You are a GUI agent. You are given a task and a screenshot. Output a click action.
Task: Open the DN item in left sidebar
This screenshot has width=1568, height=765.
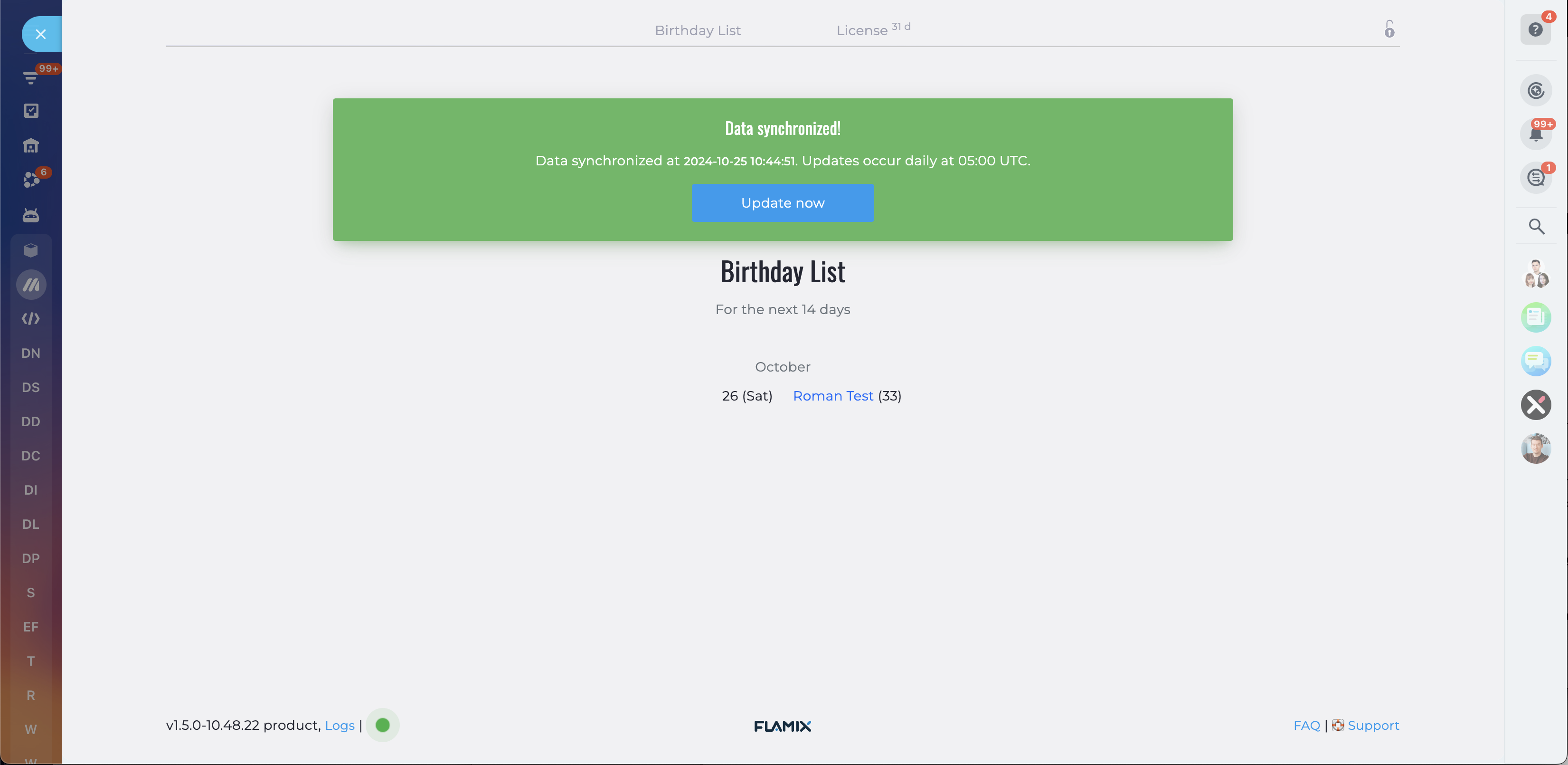(31, 353)
